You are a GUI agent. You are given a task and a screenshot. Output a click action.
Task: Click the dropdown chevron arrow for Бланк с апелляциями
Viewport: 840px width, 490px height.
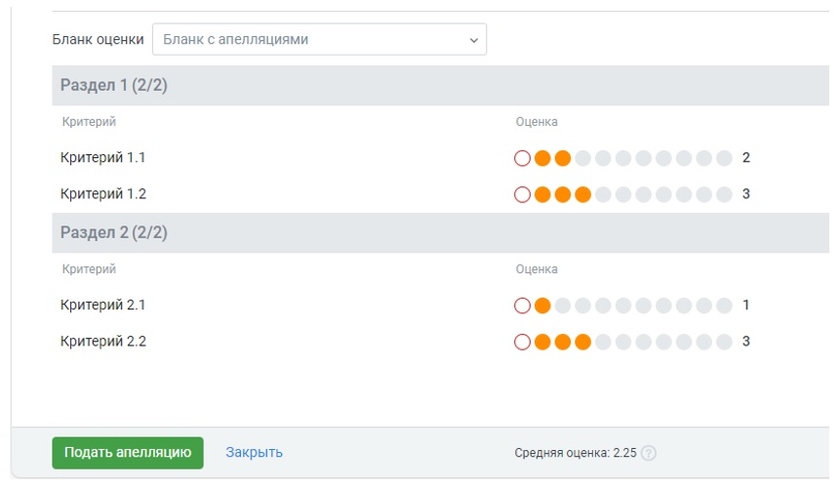coord(473,40)
